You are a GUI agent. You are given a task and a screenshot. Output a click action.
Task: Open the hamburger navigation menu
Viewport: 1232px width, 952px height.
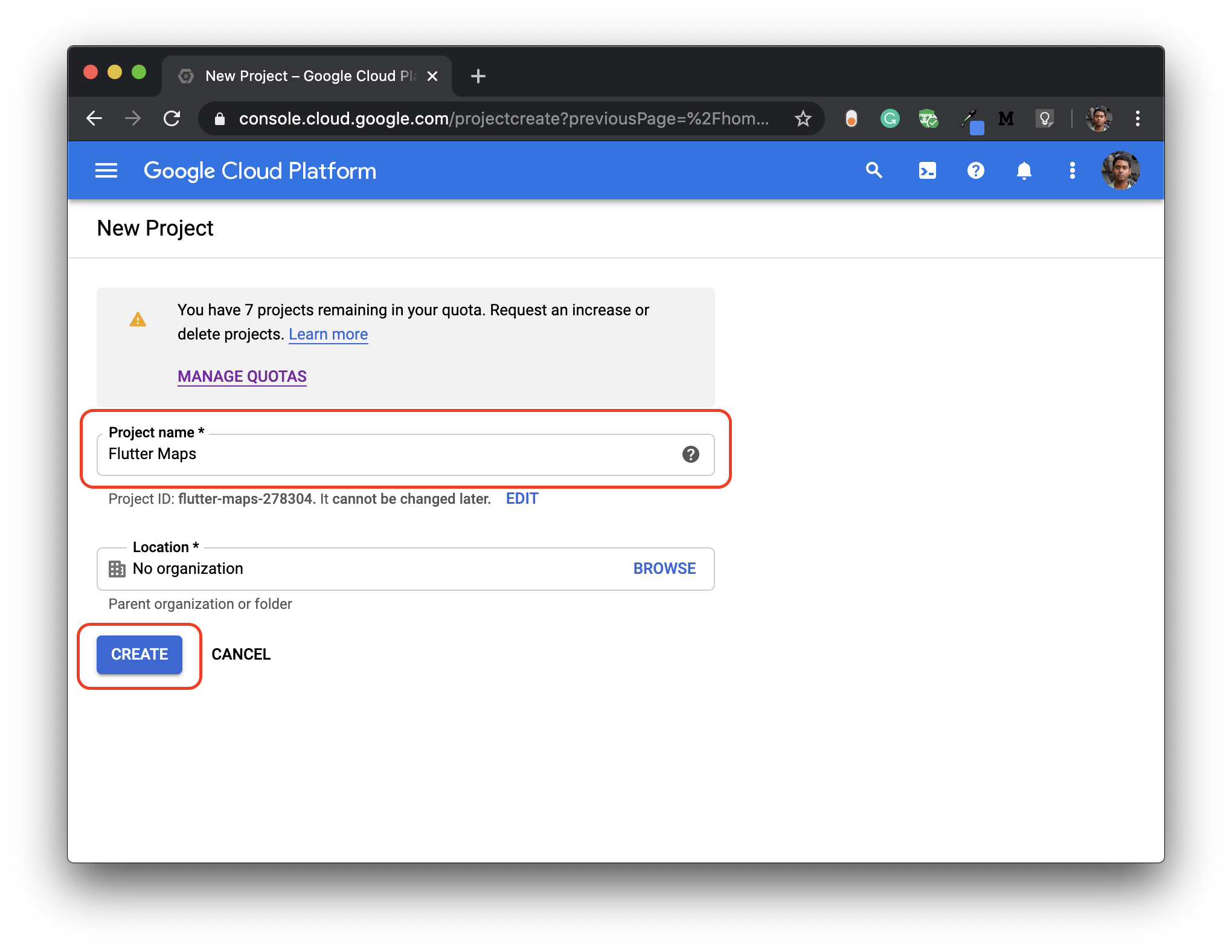(106, 171)
